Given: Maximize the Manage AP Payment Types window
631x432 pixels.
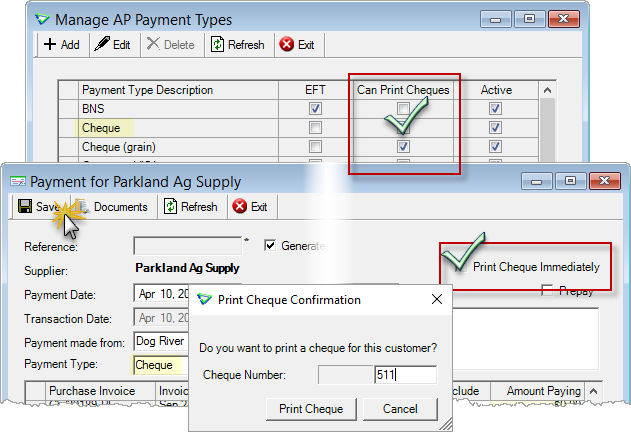Looking at the screenshot, I should pyautogui.click(x=529, y=19).
